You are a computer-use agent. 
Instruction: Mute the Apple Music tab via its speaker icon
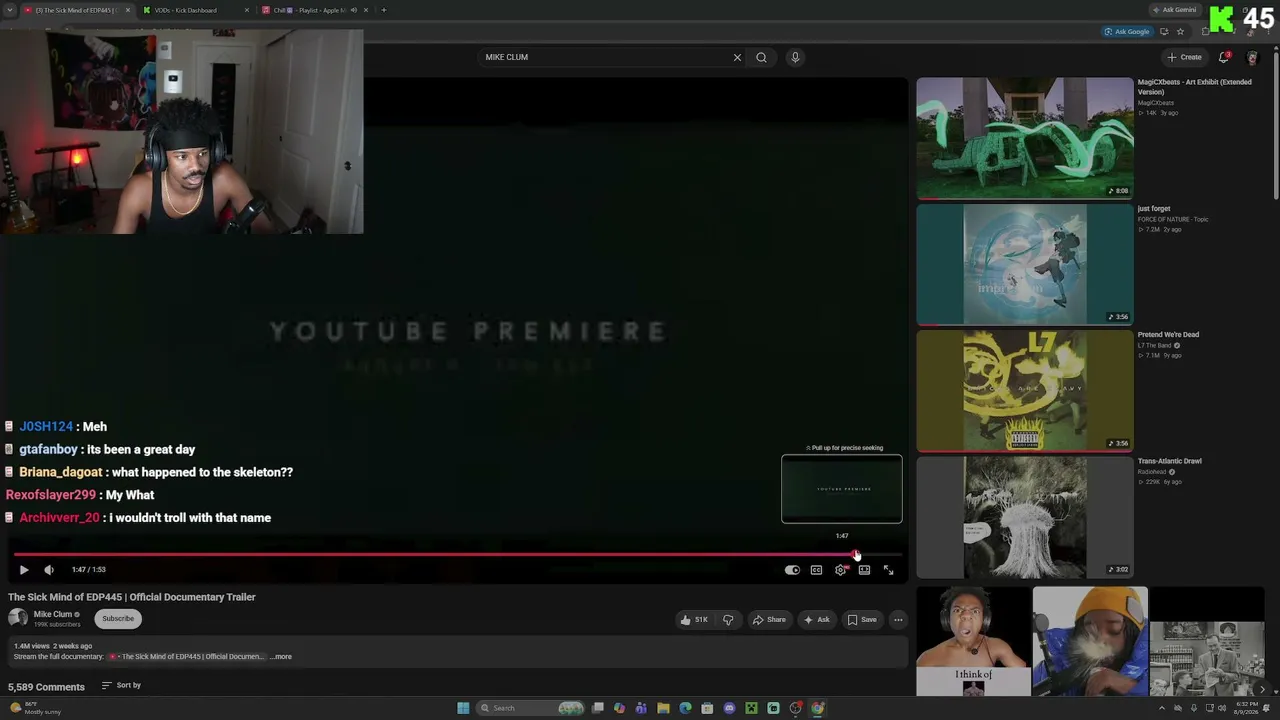[353, 10]
